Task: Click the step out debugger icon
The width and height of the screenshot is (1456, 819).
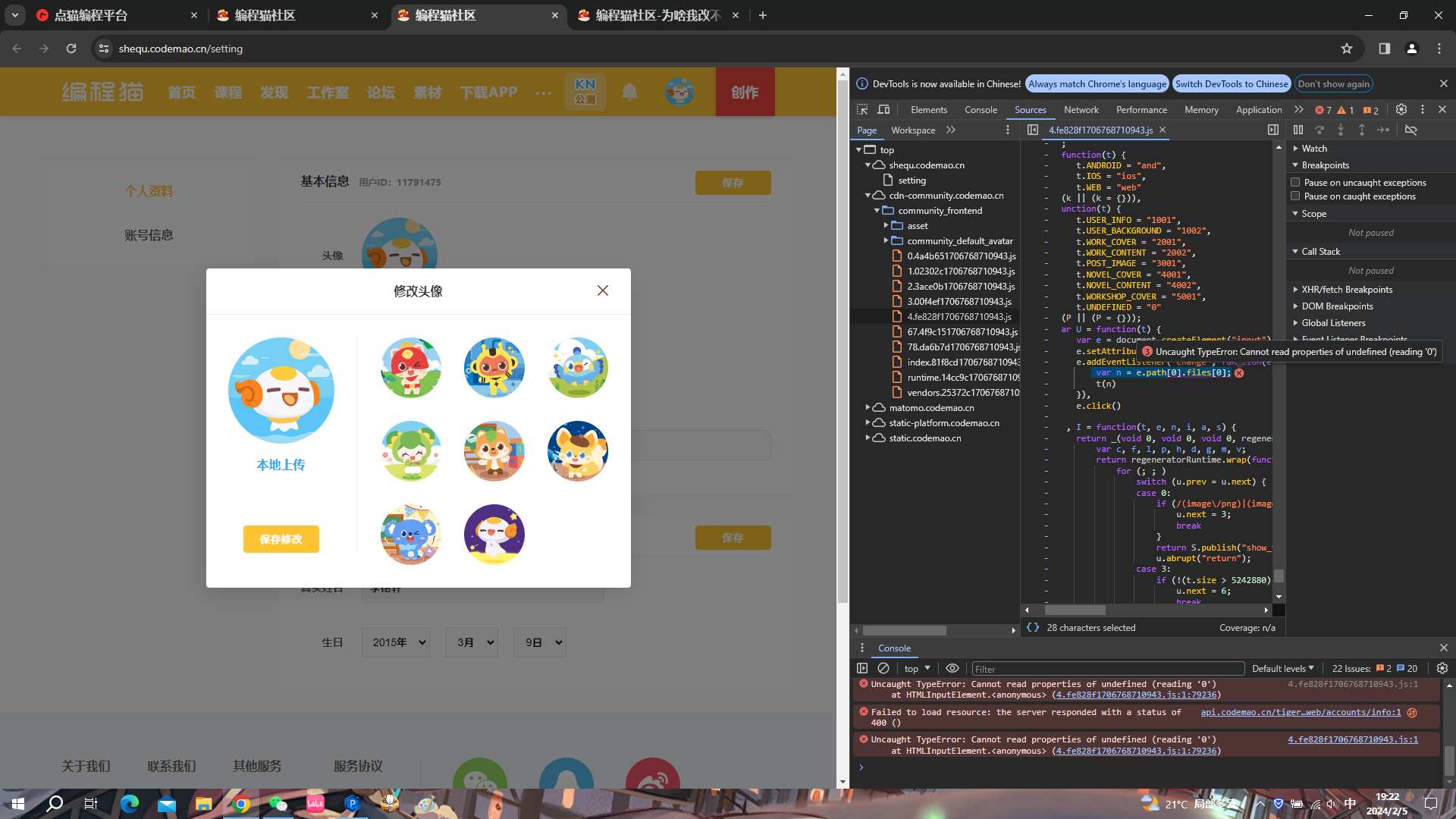Action: click(1362, 130)
